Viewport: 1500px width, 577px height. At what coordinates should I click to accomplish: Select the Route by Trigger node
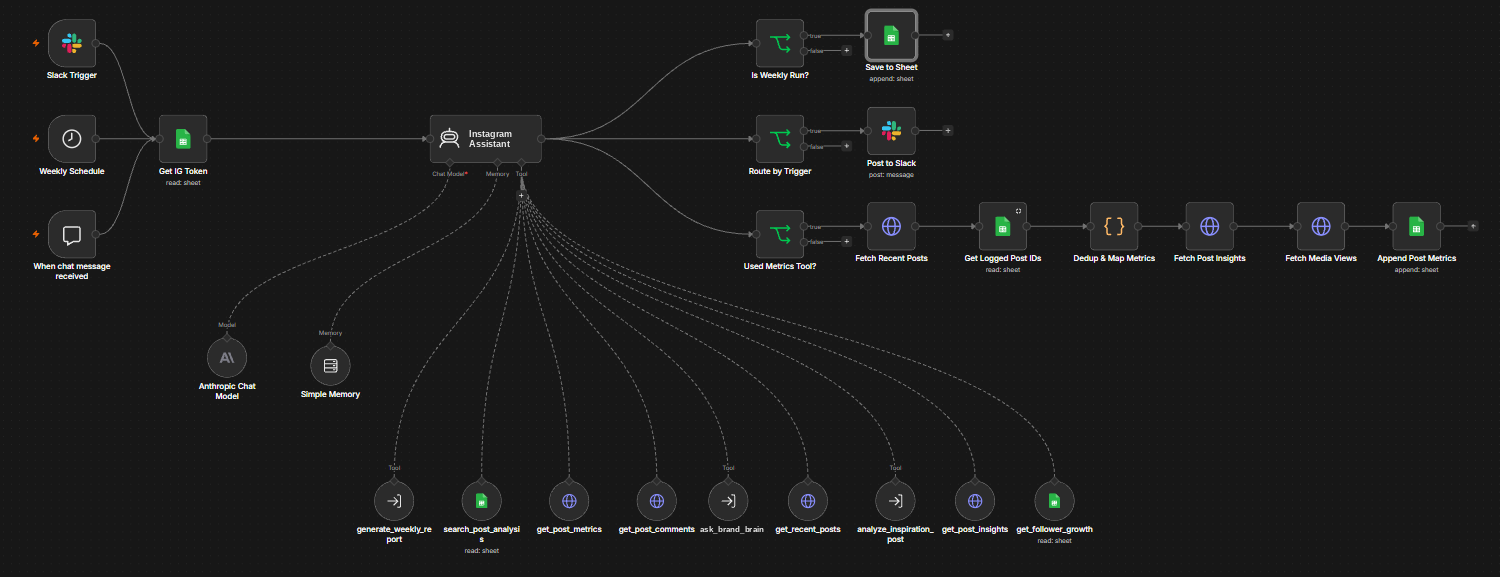click(780, 139)
